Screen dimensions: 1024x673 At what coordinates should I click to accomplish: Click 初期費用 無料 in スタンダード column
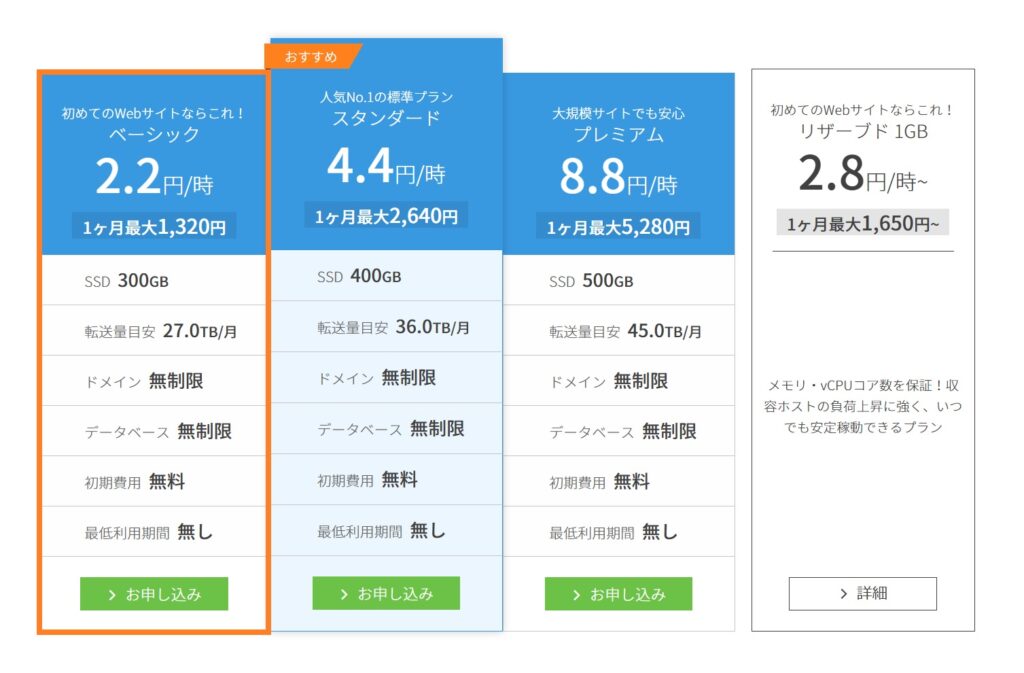point(386,479)
